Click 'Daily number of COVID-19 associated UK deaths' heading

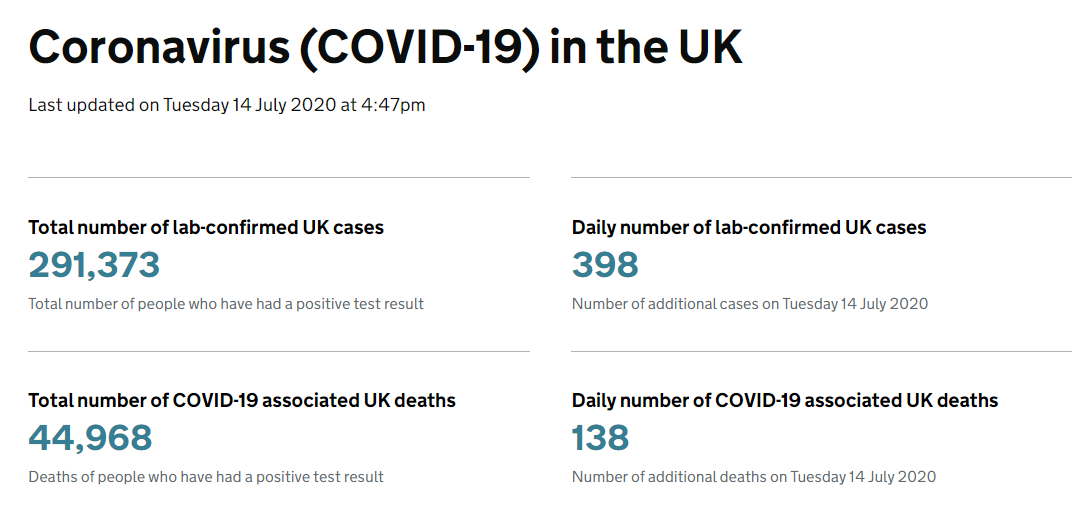[785, 400]
